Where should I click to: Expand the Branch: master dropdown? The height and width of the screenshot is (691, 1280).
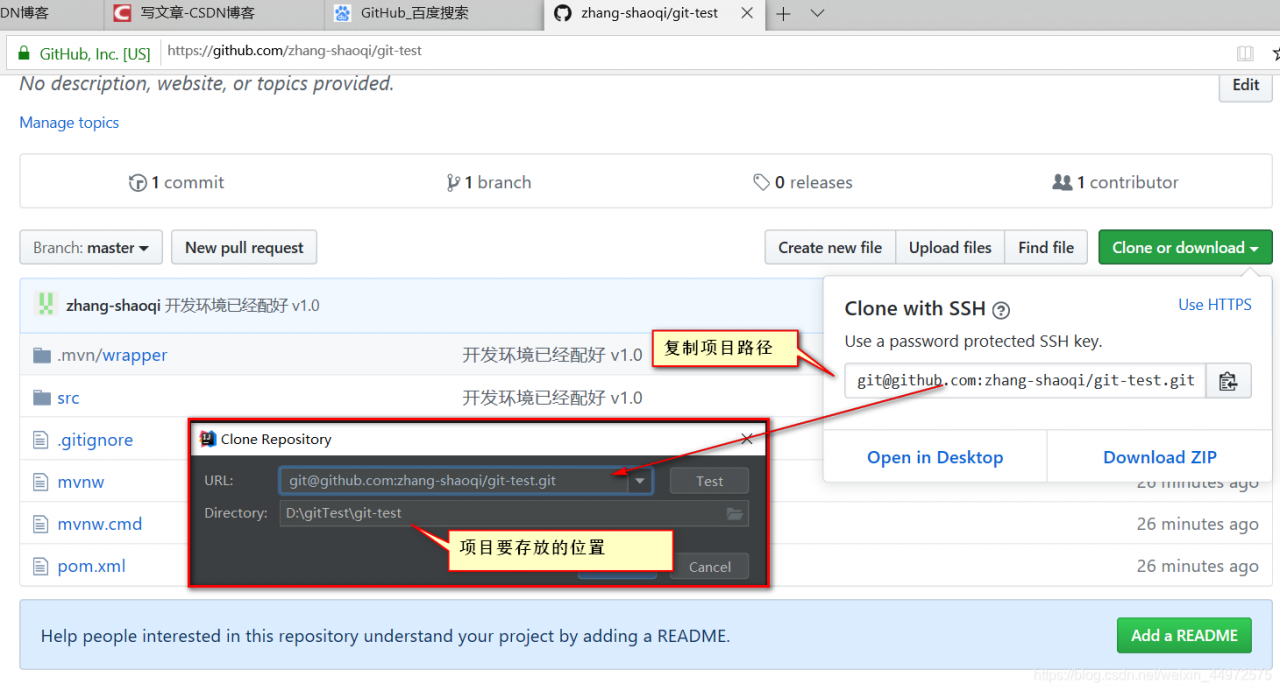pyautogui.click(x=91, y=248)
